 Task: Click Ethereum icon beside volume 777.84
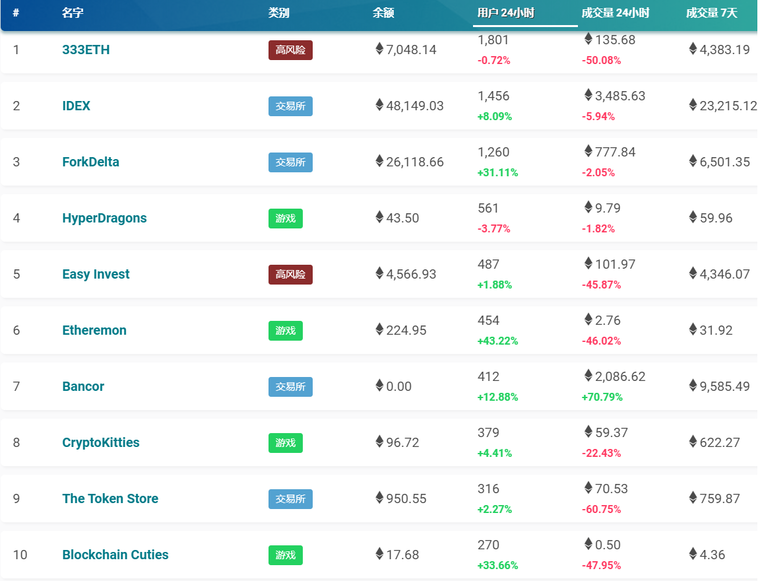[588, 151]
